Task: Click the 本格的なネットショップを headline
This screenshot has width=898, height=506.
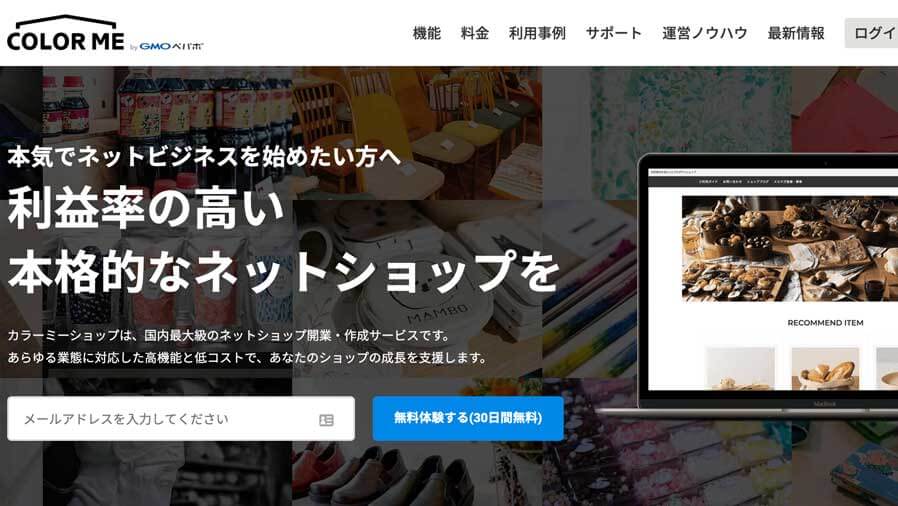Action: [x=283, y=271]
